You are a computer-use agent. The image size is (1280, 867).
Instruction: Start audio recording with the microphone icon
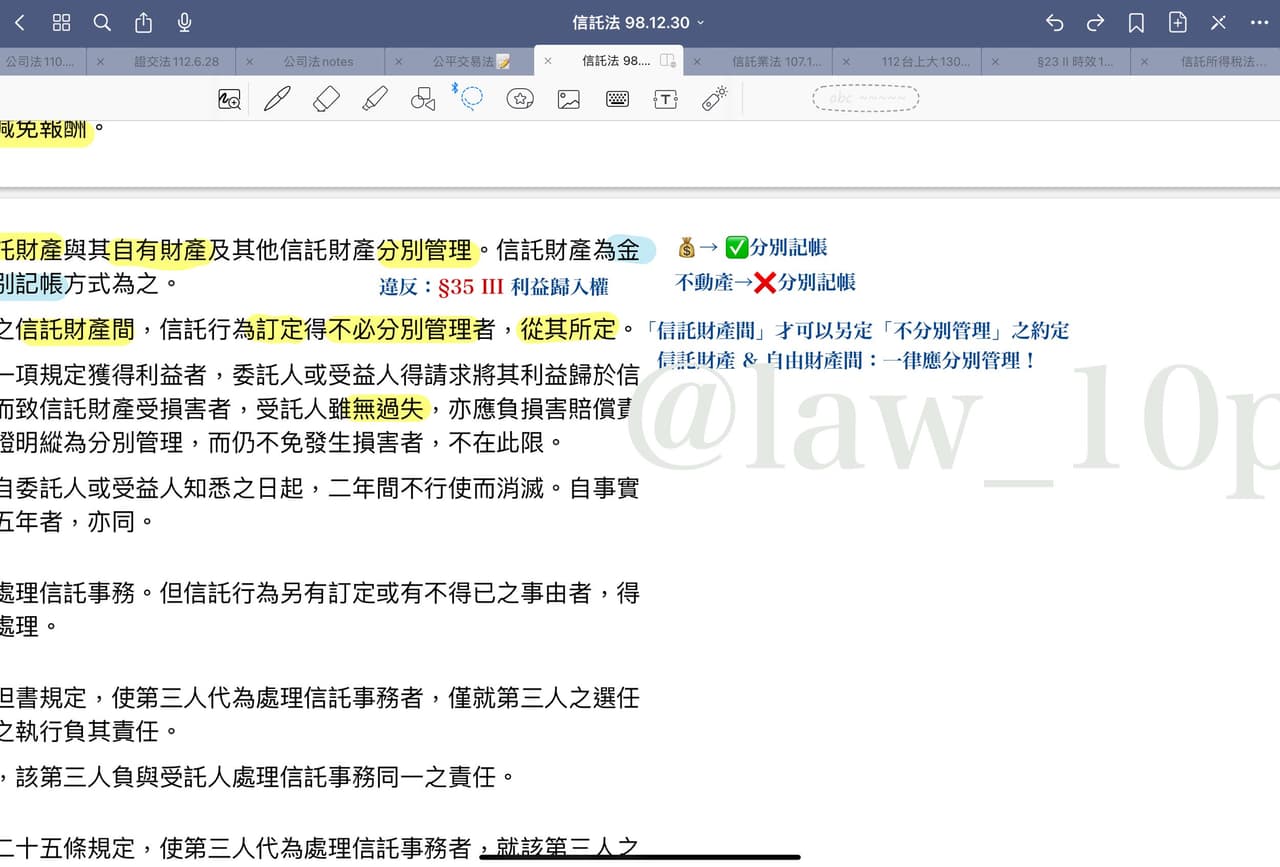[x=184, y=22]
